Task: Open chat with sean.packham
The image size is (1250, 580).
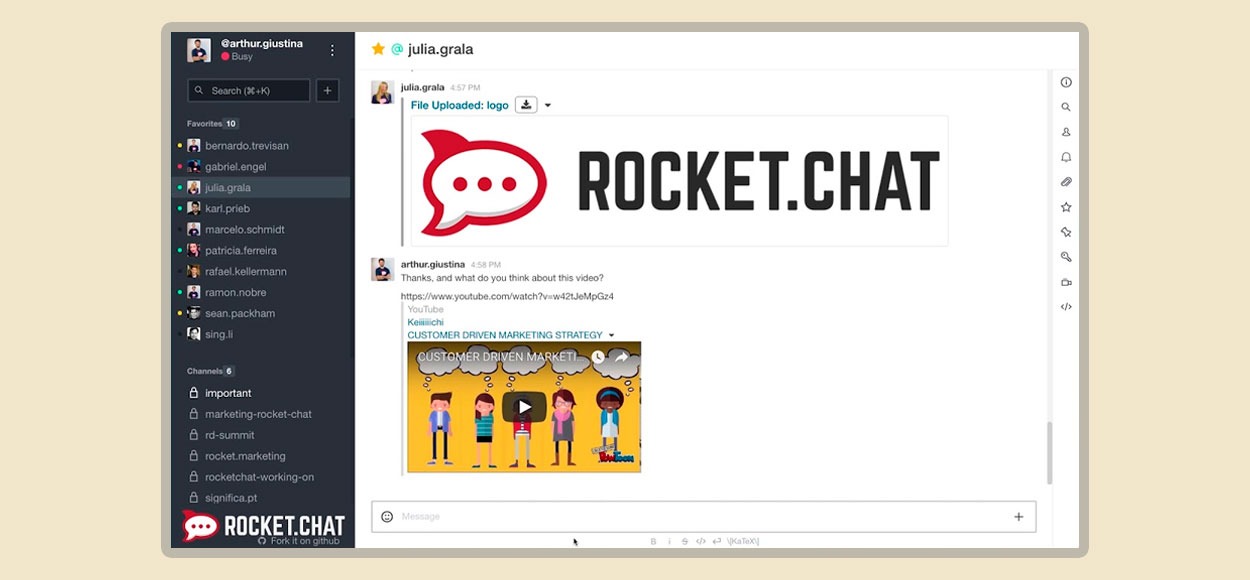Action: pos(260,314)
